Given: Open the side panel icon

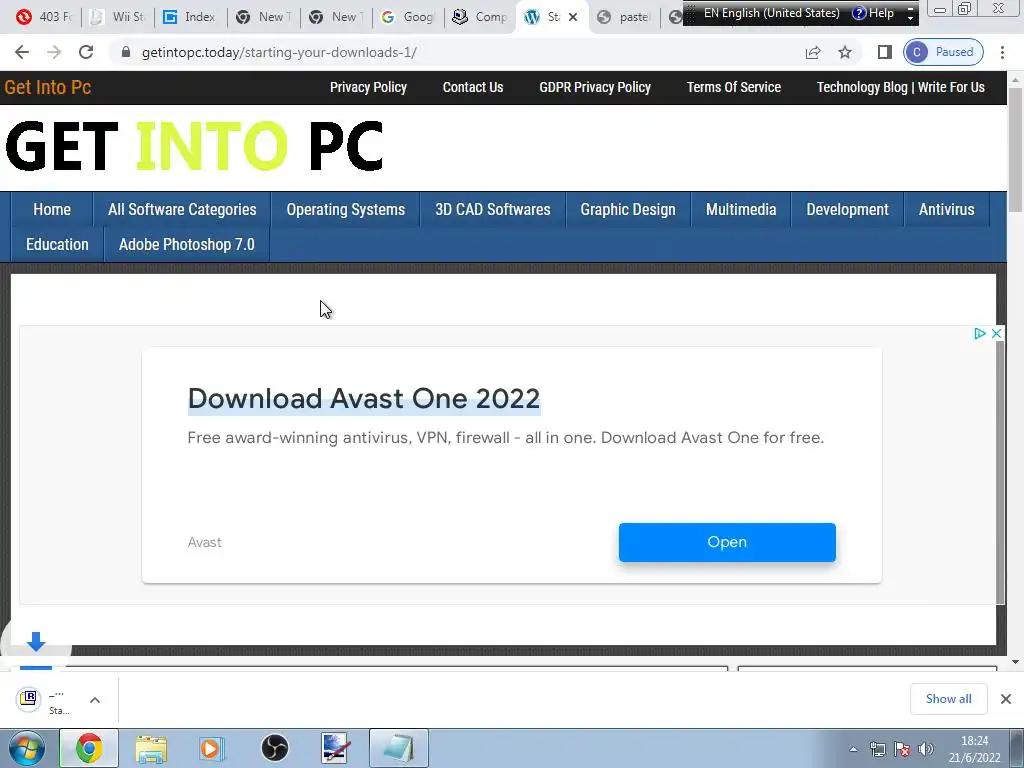Looking at the screenshot, I should [x=884, y=52].
